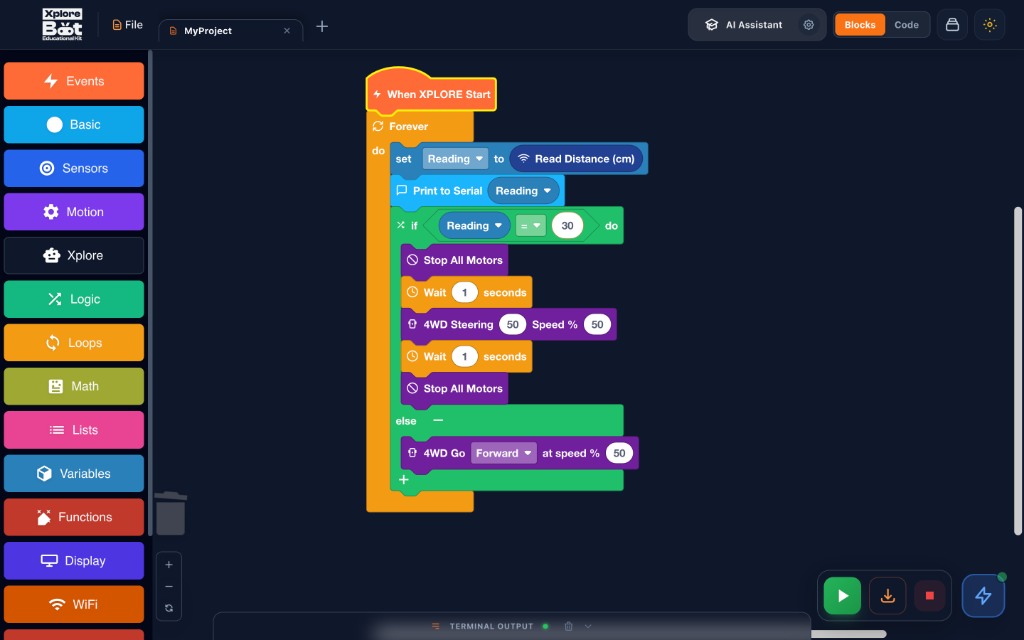Select the WiFi block category
Image resolution: width=1024 pixels, height=640 pixels.
[x=73, y=604]
